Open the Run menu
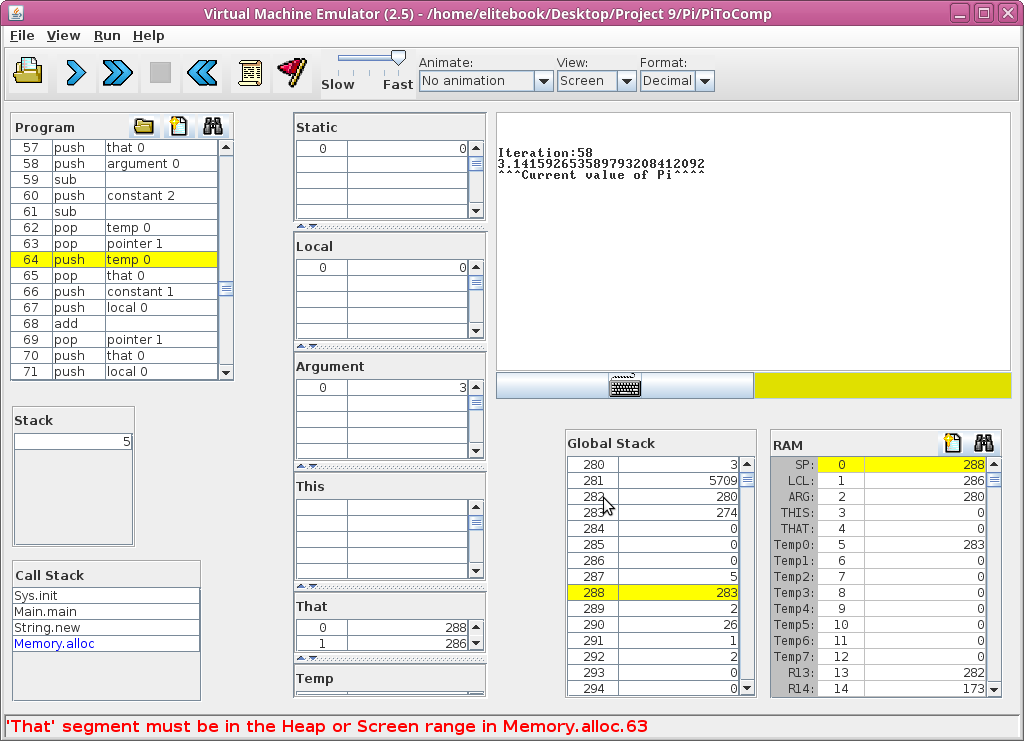1024x741 pixels. pos(107,35)
